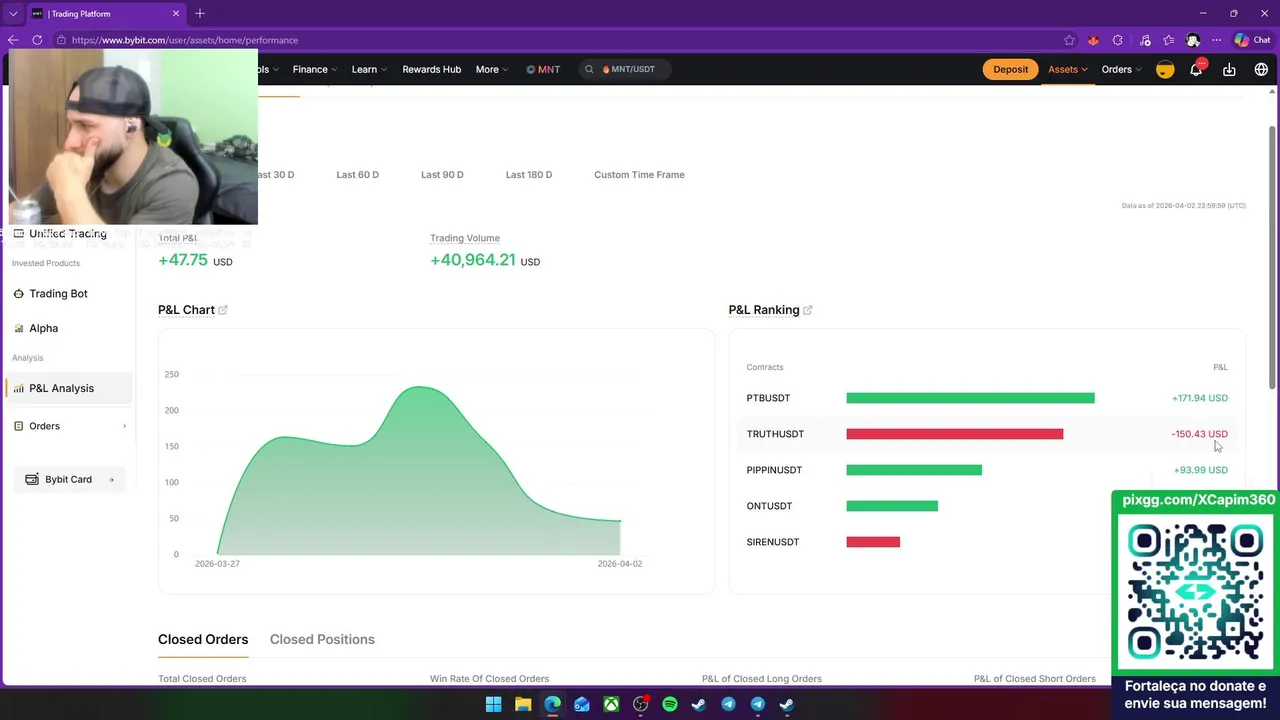Open the Xbox app from the taskbar
Screen dimensions: 1280x720
611,704
